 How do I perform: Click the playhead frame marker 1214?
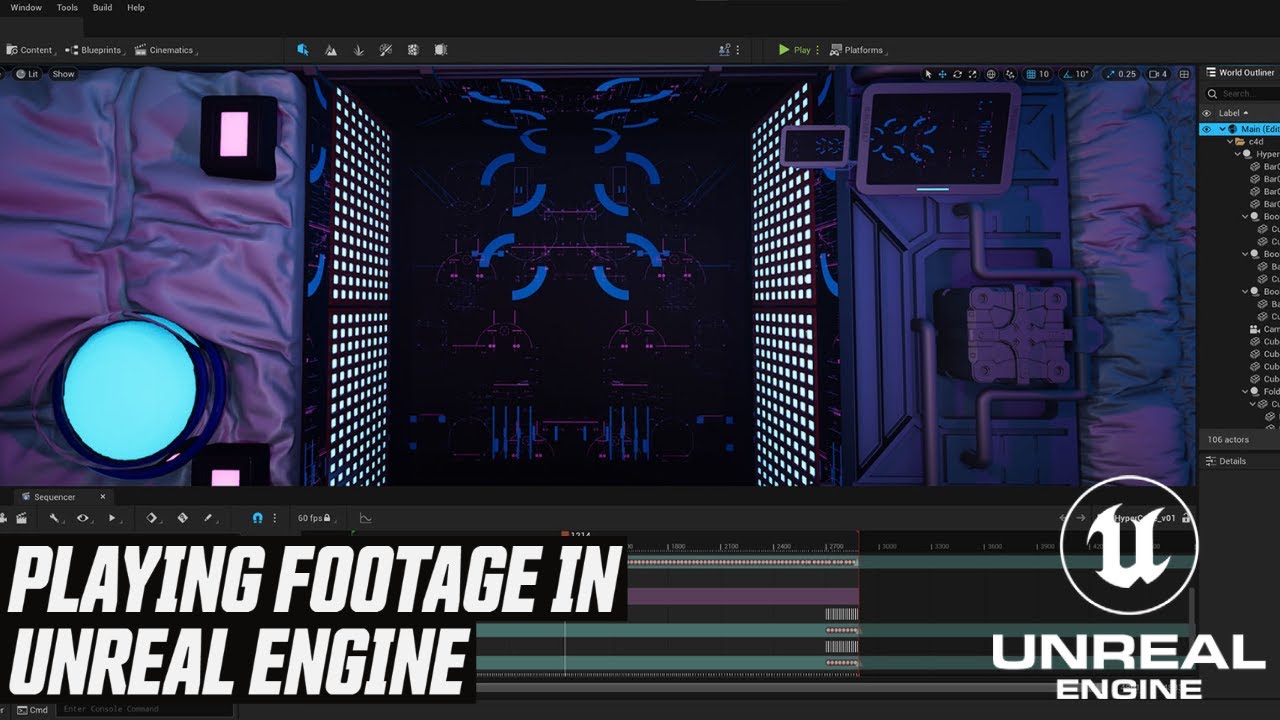pyautogui.click(x=577, y=536)
